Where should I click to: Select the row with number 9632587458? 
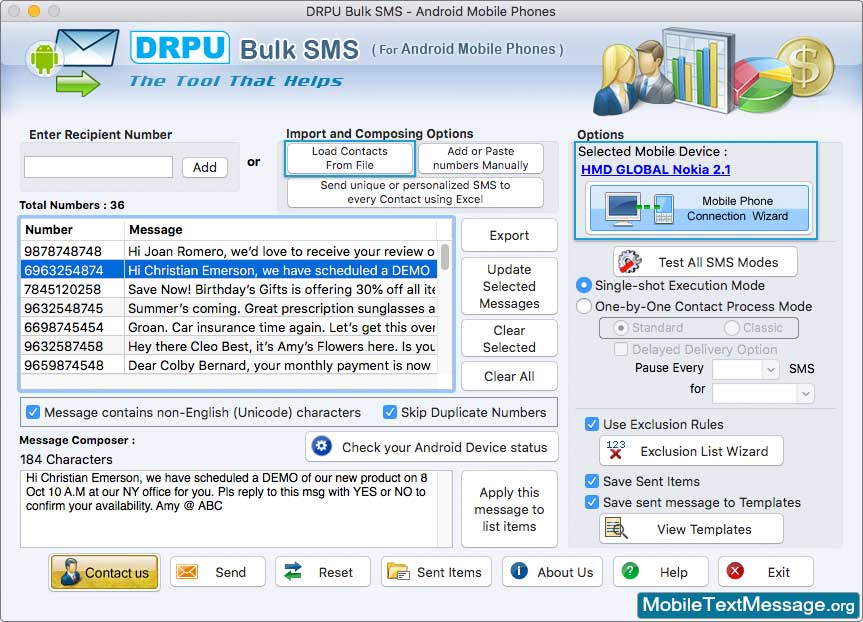point(229,346)
